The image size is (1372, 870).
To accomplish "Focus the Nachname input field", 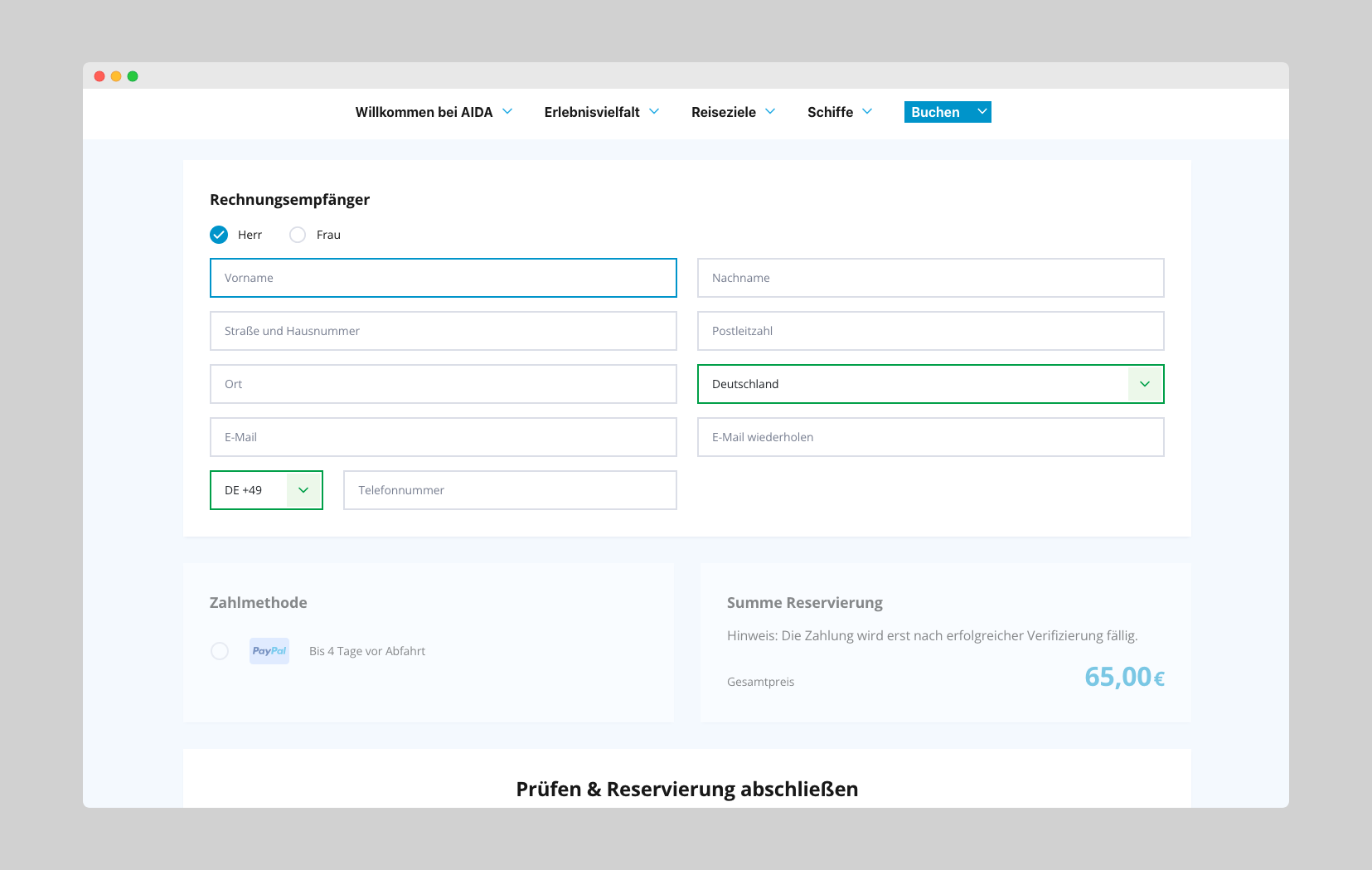I will 931,278.
